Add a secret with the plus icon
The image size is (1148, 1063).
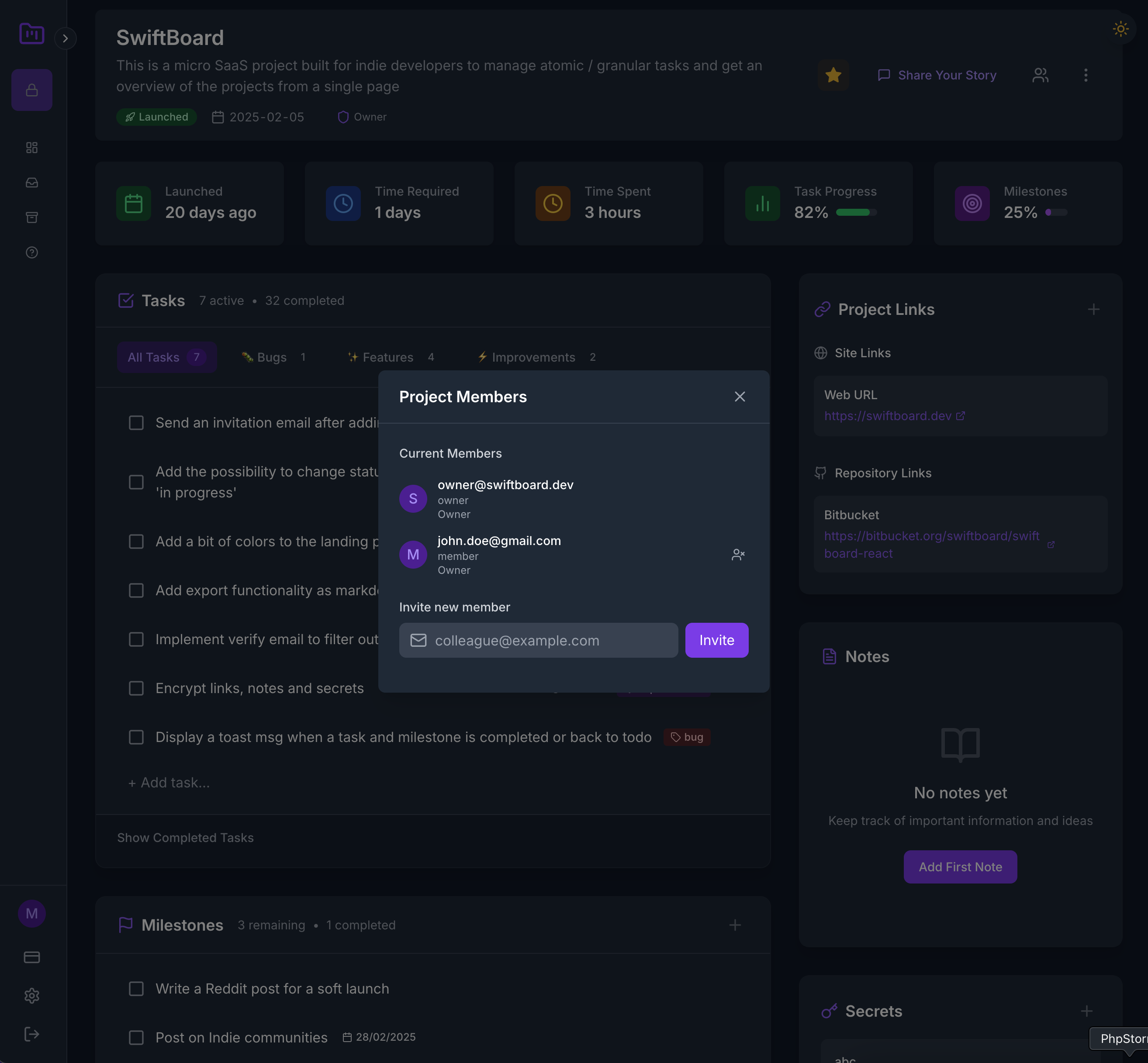click(x=1087, y=1011)
